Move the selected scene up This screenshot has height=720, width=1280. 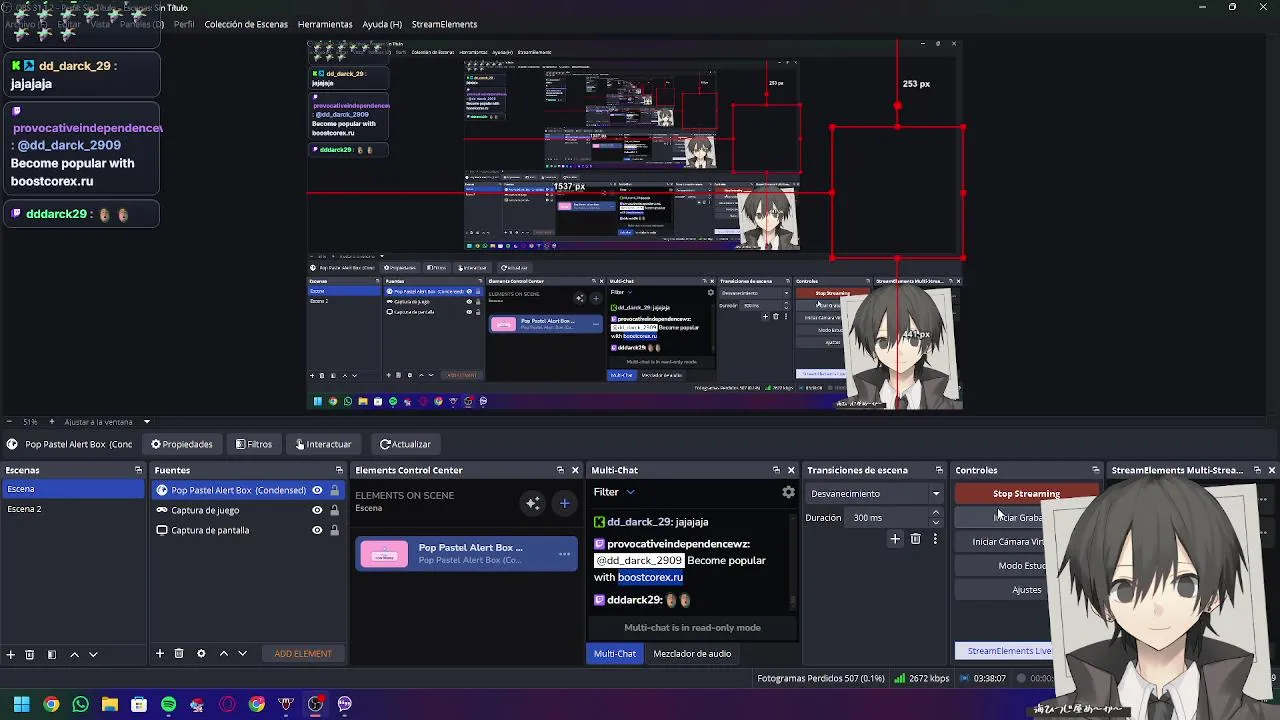coord(74,654)
